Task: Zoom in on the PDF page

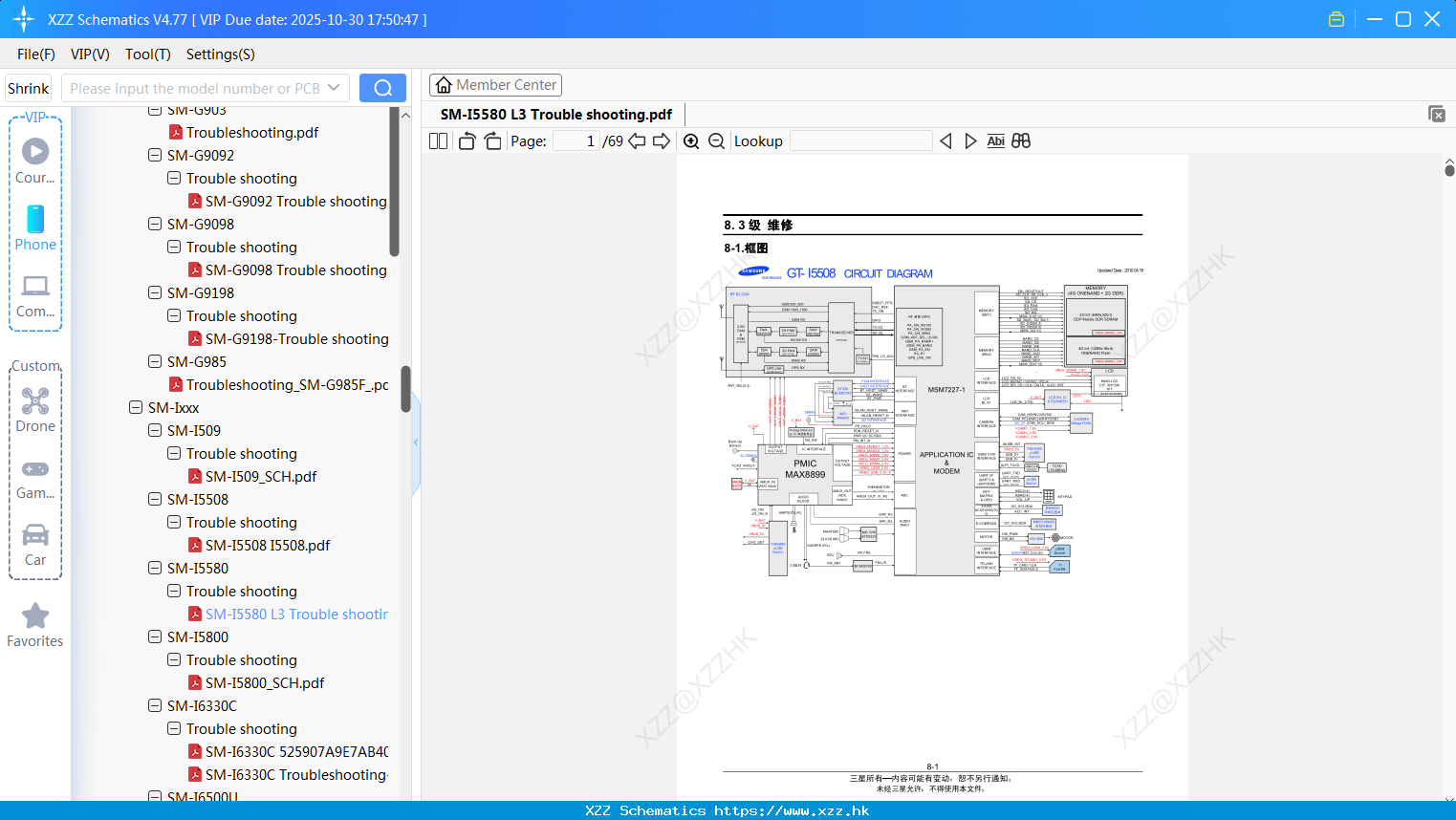Action: [690, 140]
